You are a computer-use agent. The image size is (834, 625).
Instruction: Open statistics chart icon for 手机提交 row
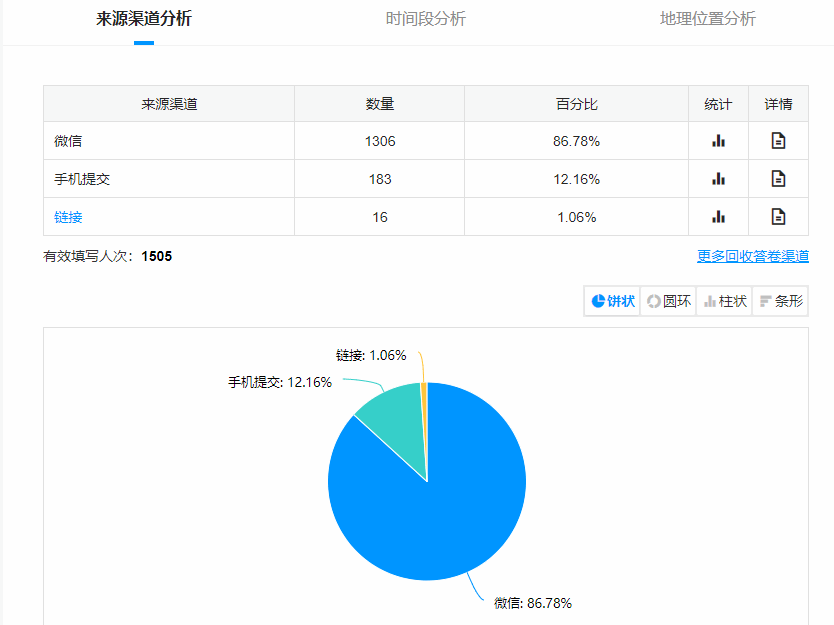pyautogui.click(x=718, y=179)
